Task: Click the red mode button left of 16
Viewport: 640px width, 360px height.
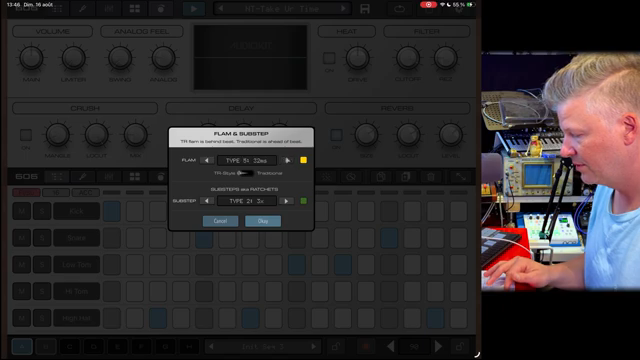Action: (26, 192)
